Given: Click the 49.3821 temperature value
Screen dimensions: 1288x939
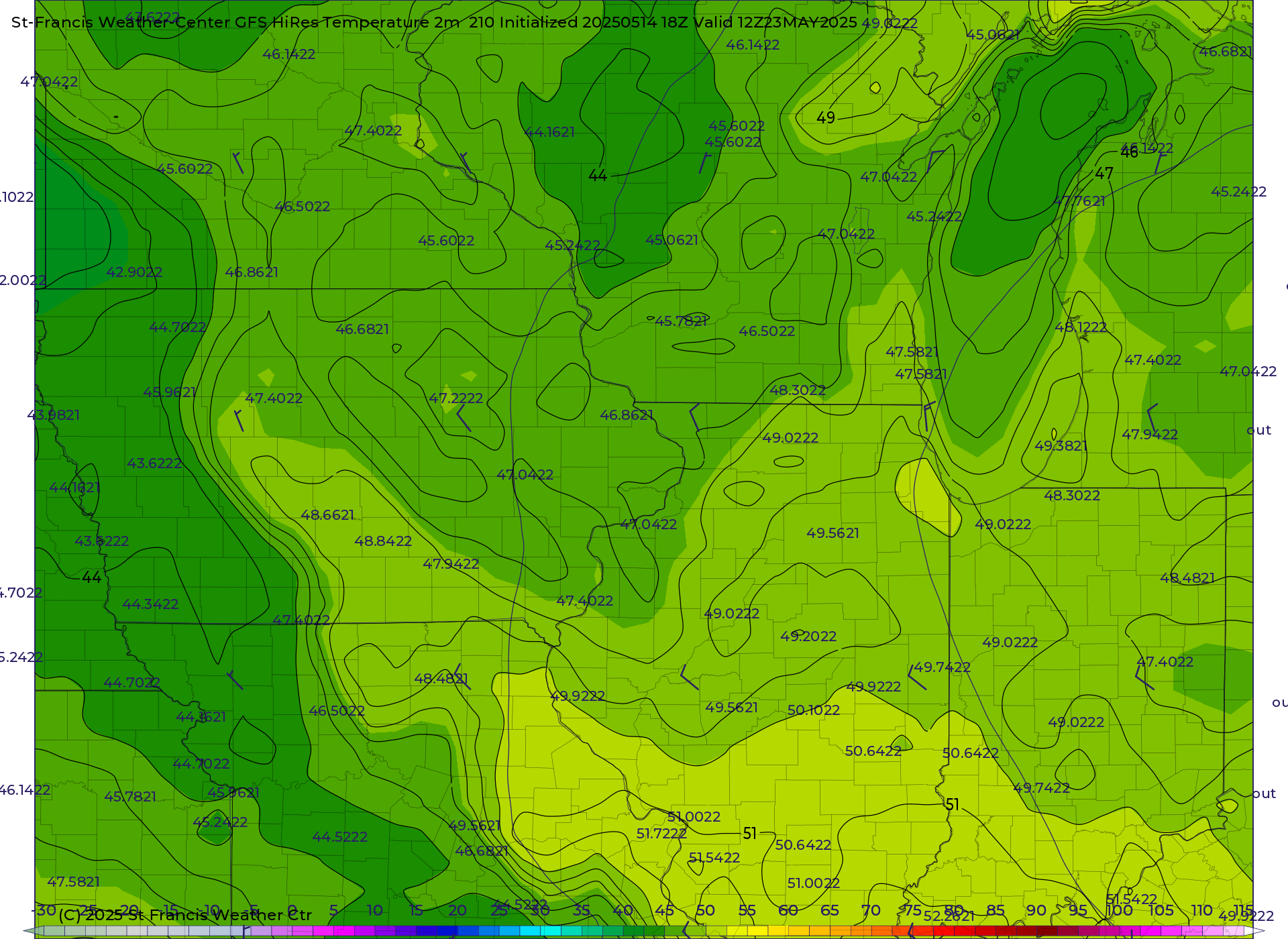Looking at the screenshot, I should click(x=1061, y=446).
